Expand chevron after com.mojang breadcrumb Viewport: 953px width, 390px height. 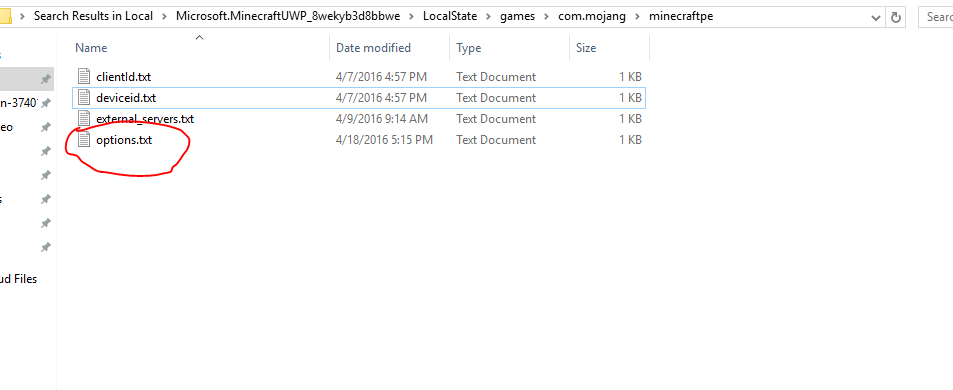(637, 16)
